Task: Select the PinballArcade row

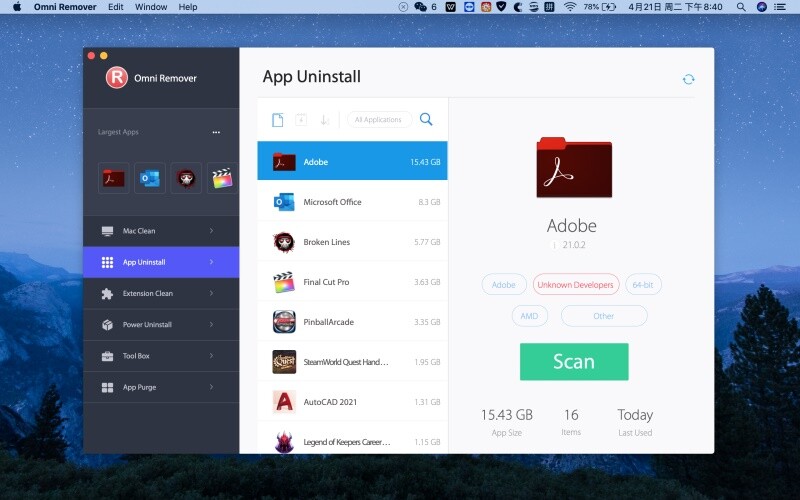Action: [x=352, y=322]
